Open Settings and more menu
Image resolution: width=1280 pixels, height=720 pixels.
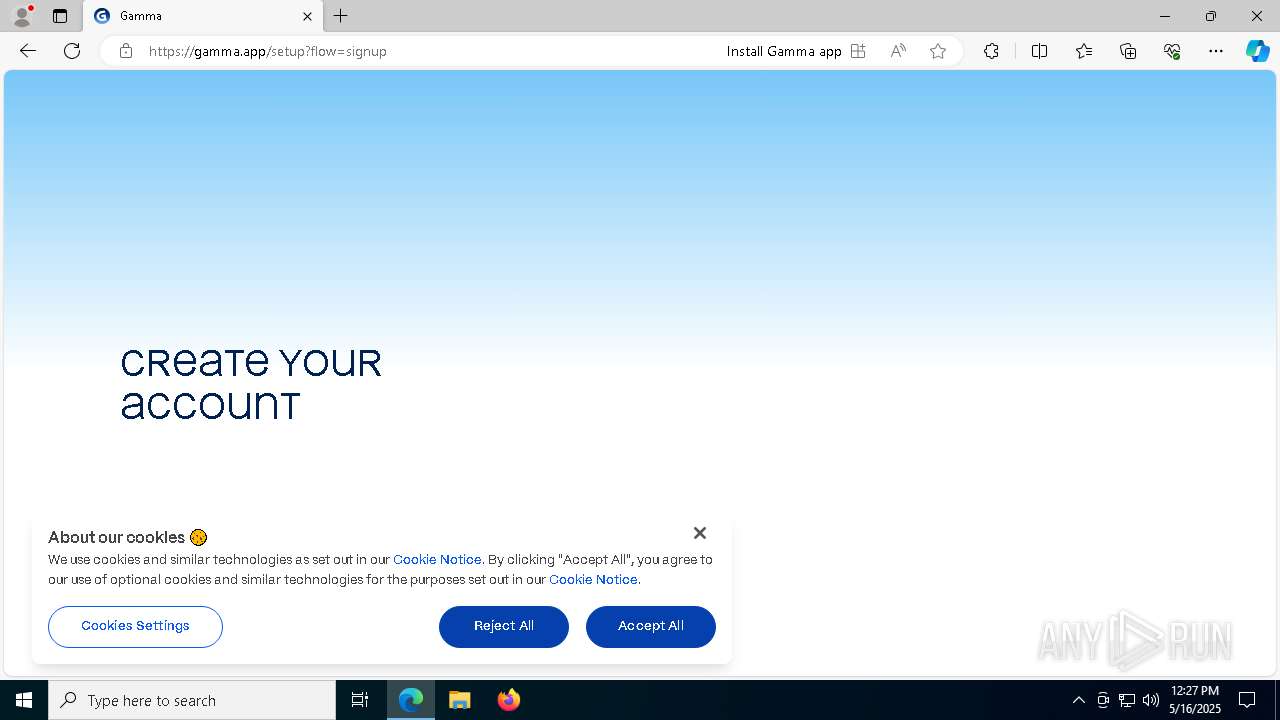pyautogui.click(x=1216, y=51)
